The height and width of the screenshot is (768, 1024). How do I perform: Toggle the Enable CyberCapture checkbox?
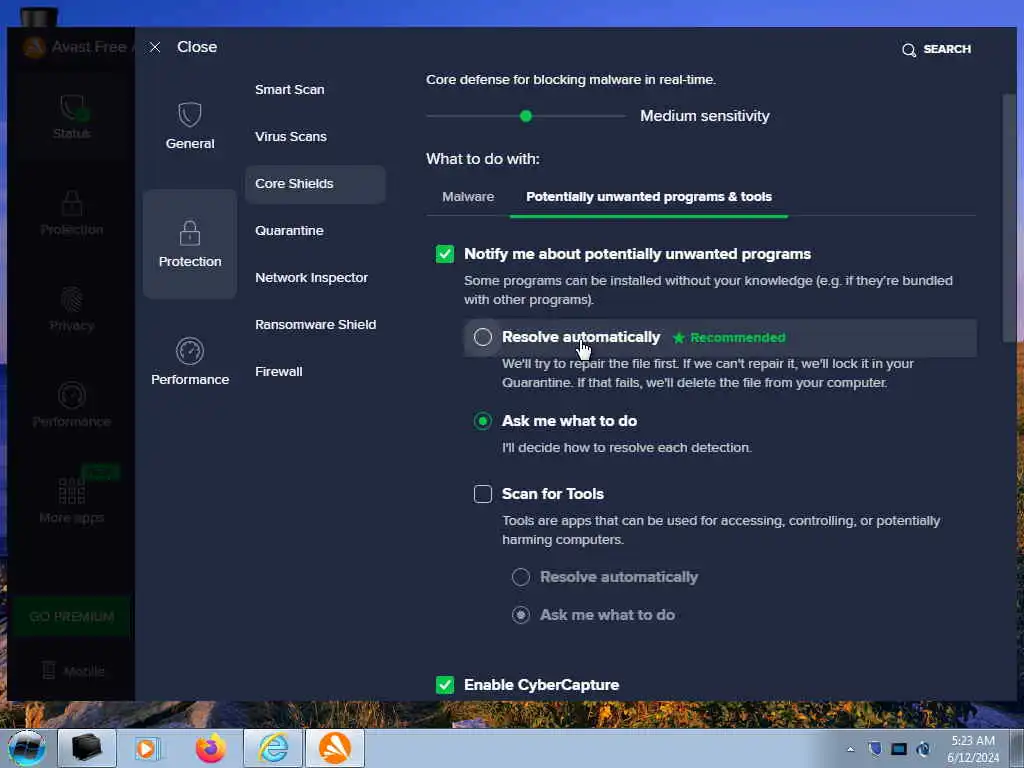445,684
